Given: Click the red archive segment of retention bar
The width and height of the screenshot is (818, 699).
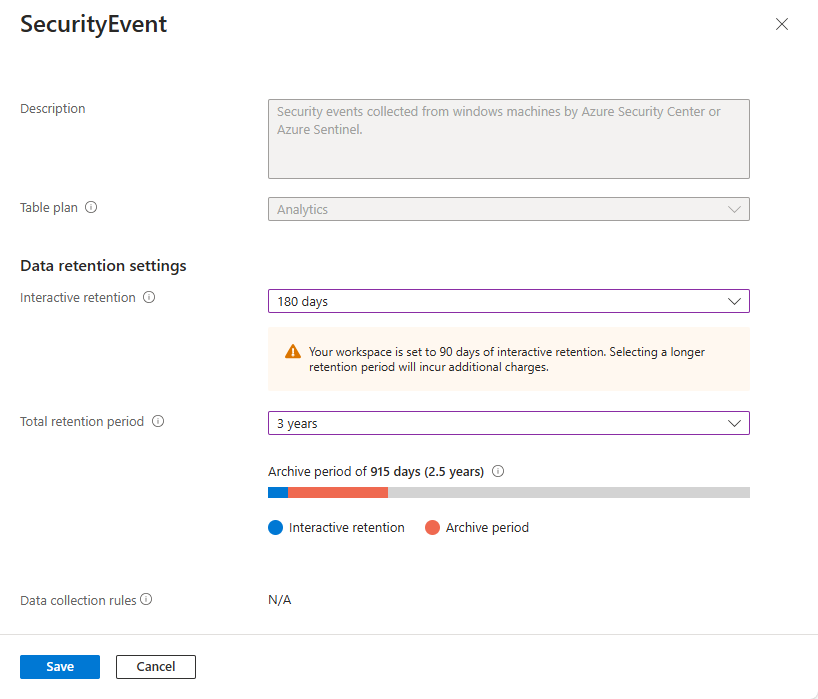Looking at the screenshot, I should [338, 492].
